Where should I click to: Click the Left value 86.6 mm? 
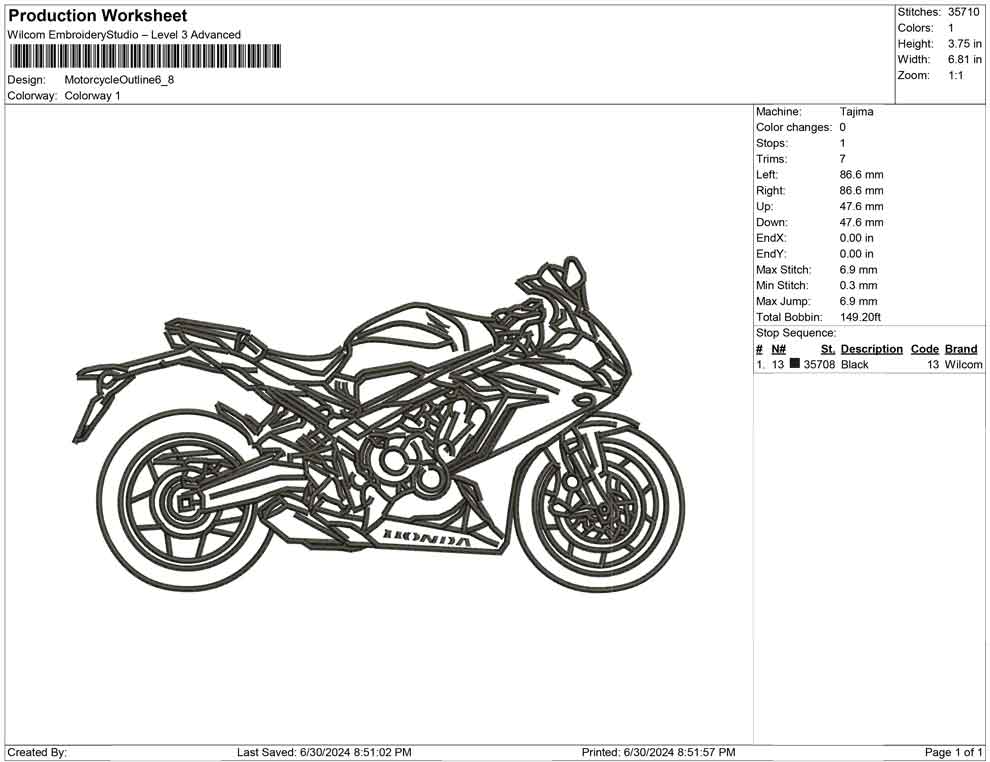861,174
